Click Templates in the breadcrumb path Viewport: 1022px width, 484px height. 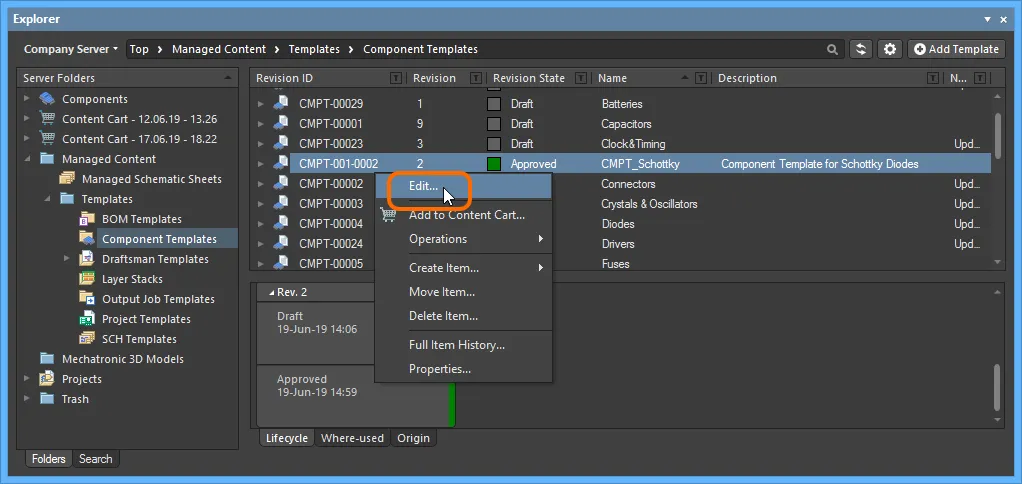pos(314,50)
